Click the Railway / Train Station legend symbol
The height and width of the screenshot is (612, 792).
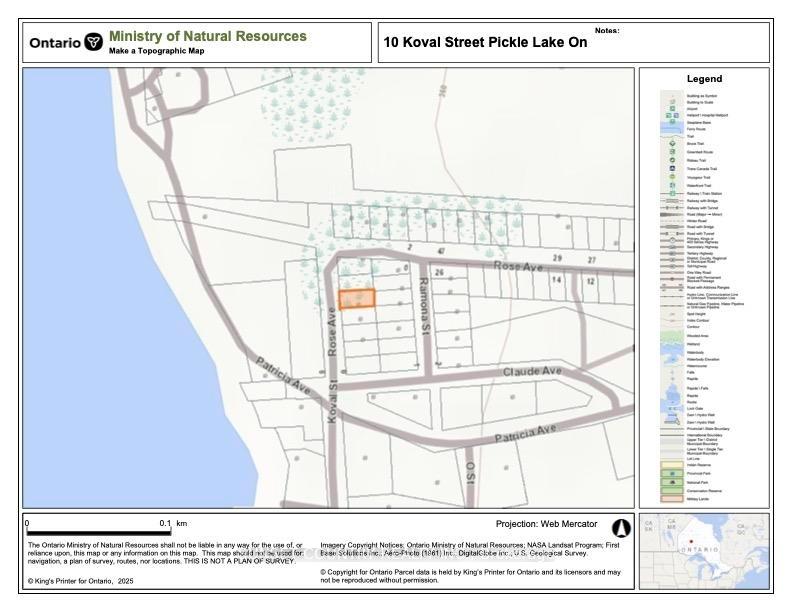(x=672, y=193)
